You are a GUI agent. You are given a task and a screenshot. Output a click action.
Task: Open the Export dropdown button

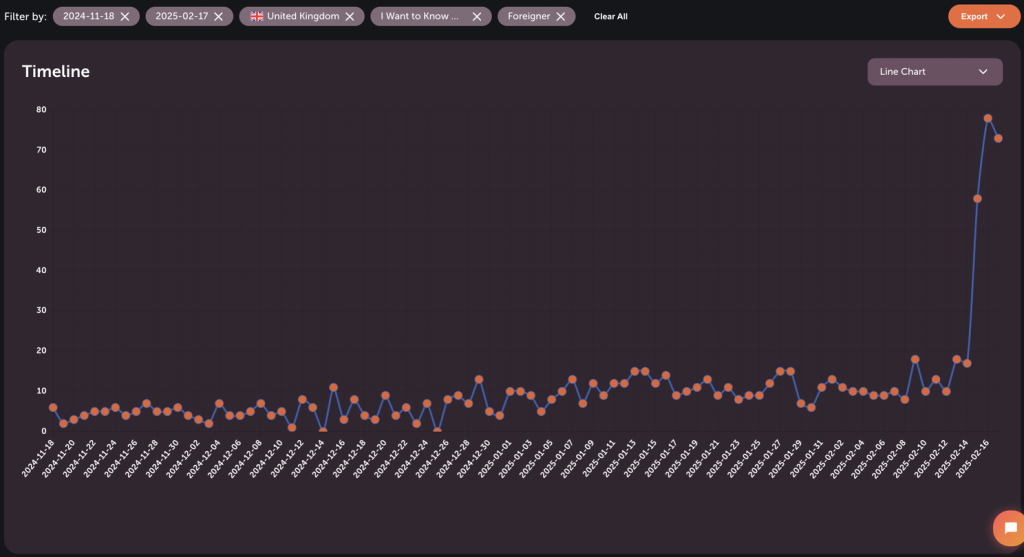click(984, 16)
